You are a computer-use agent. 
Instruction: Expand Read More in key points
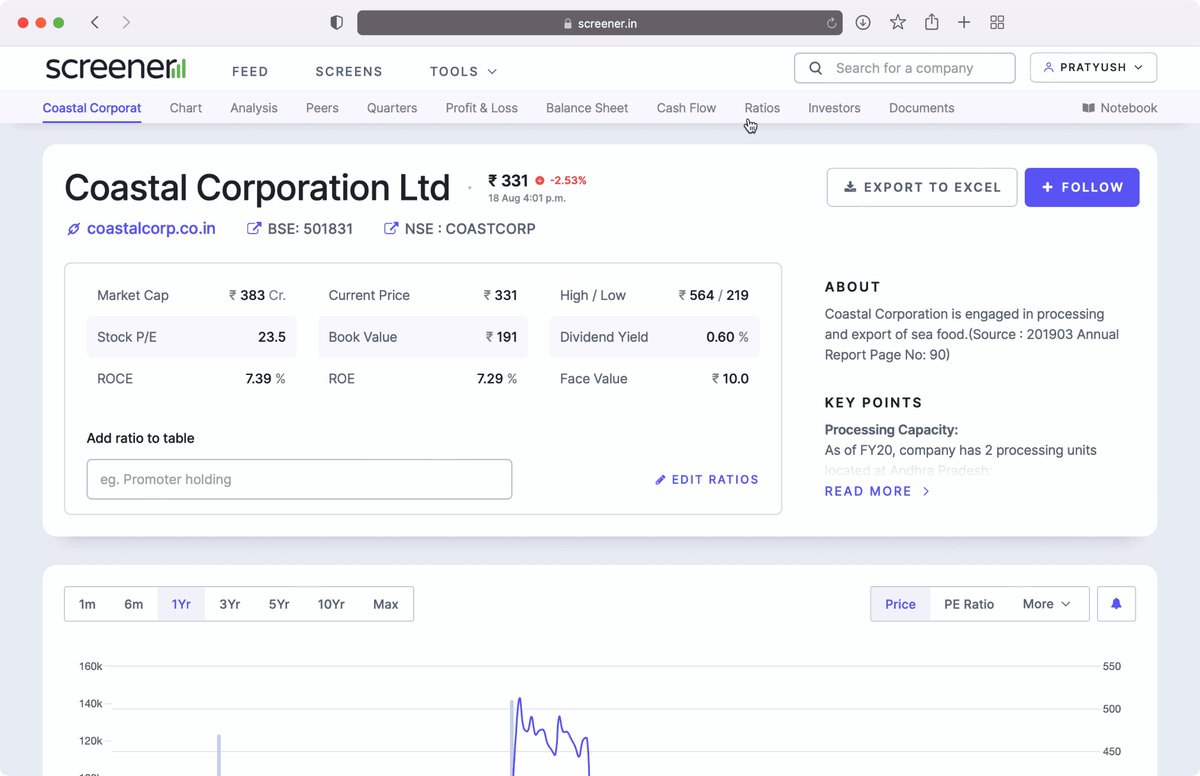click(877, 491)
